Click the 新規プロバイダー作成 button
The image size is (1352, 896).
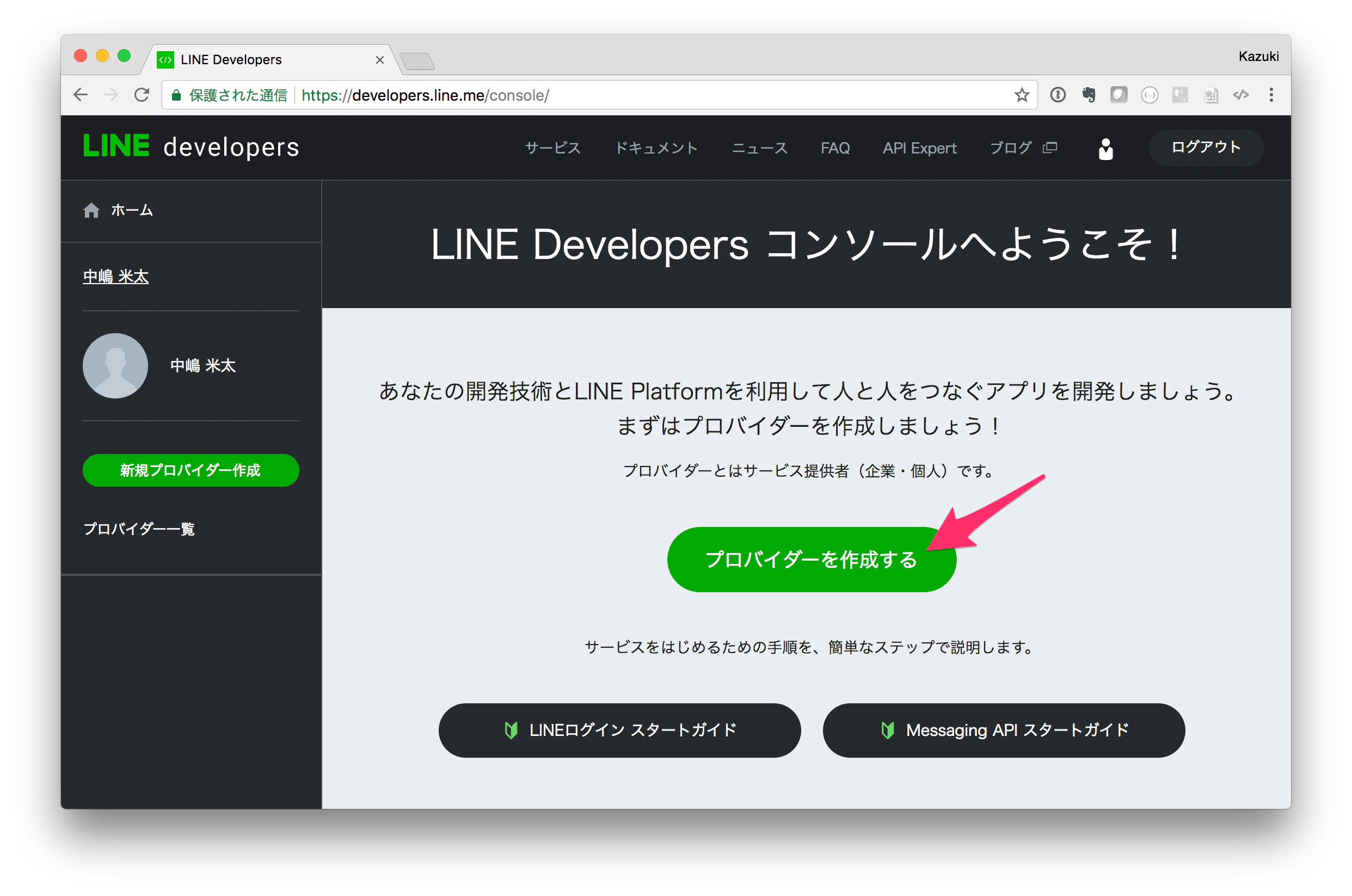[x=191, y=470]
